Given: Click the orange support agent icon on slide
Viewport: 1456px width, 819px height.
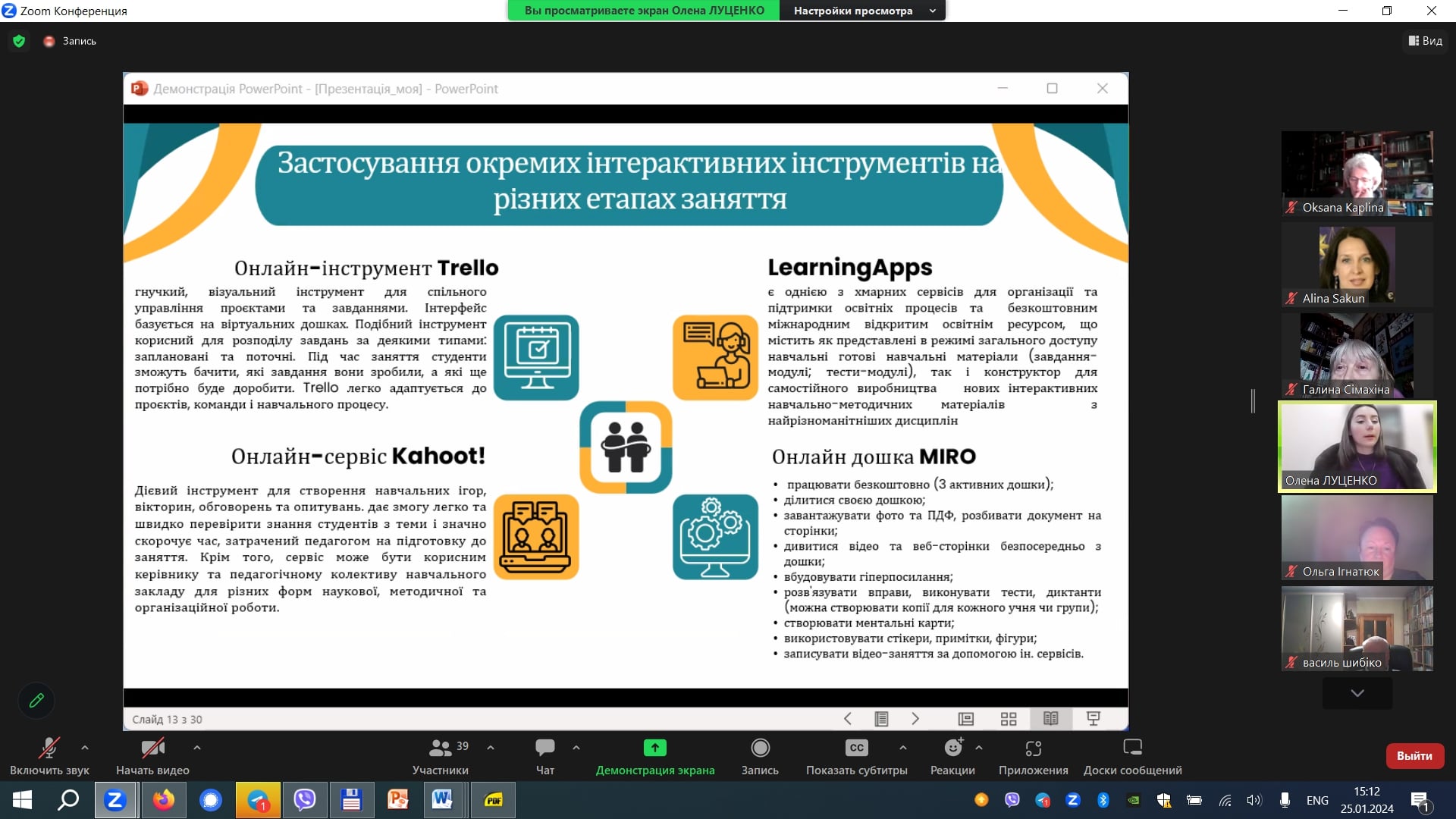Looking at the screenshot, I should click(715, 357).
